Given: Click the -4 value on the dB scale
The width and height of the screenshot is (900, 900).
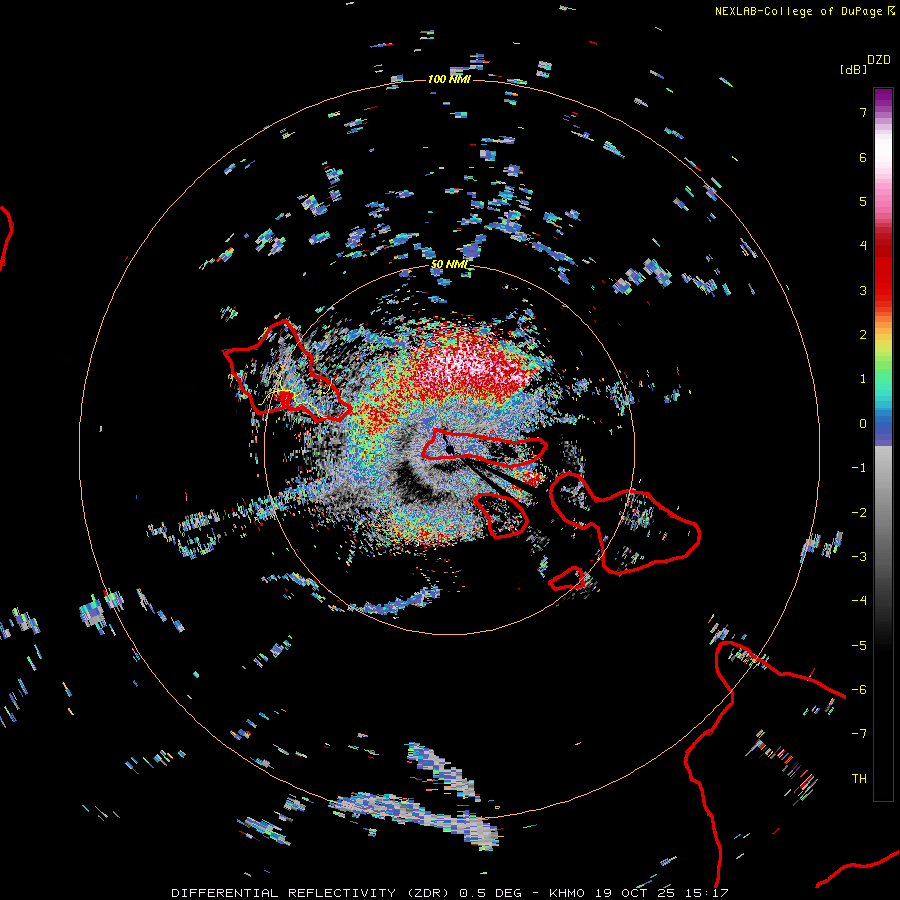Looking at the screenshot, I should tap(859, 600).
